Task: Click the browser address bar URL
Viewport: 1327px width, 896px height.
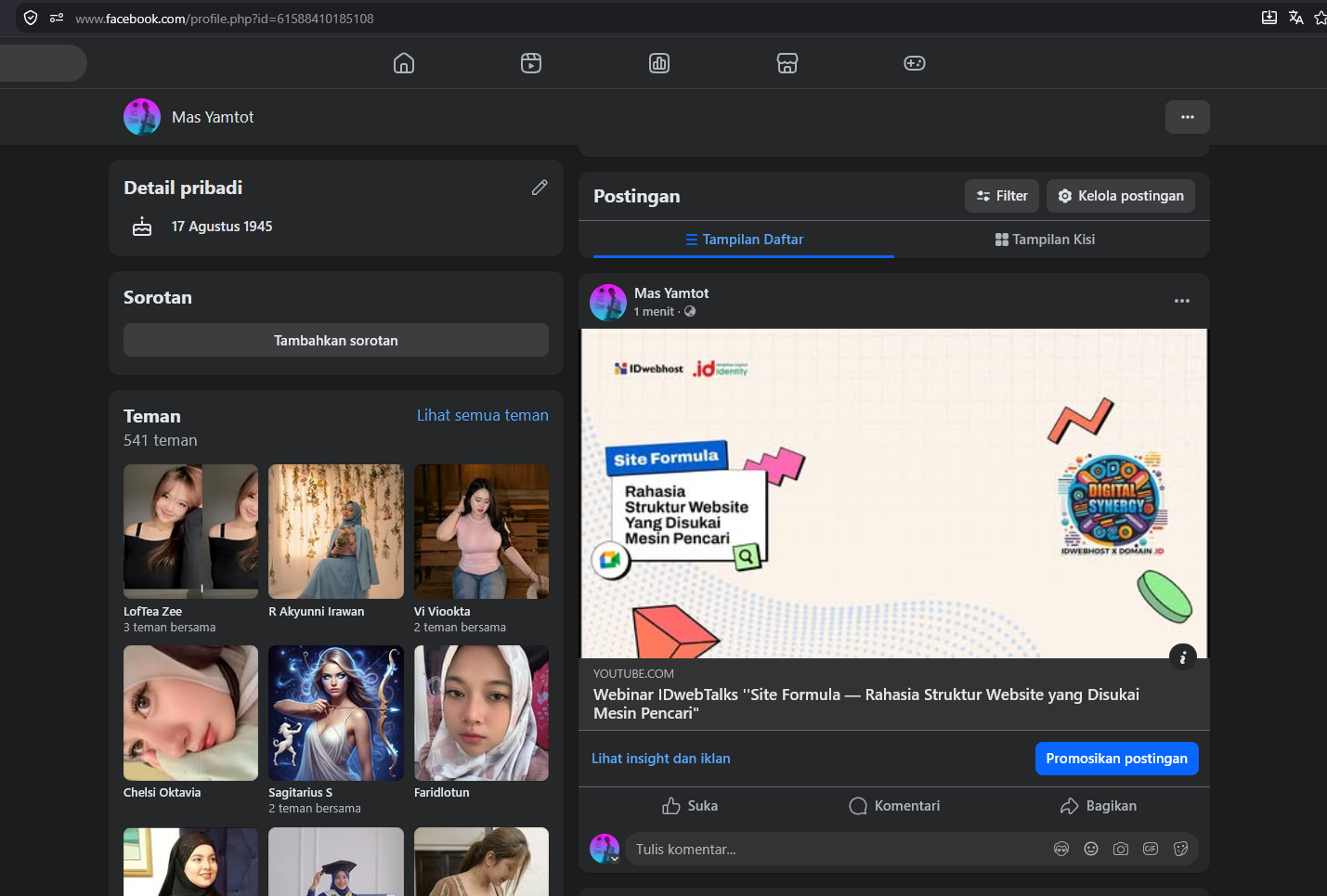Action: 225,19
